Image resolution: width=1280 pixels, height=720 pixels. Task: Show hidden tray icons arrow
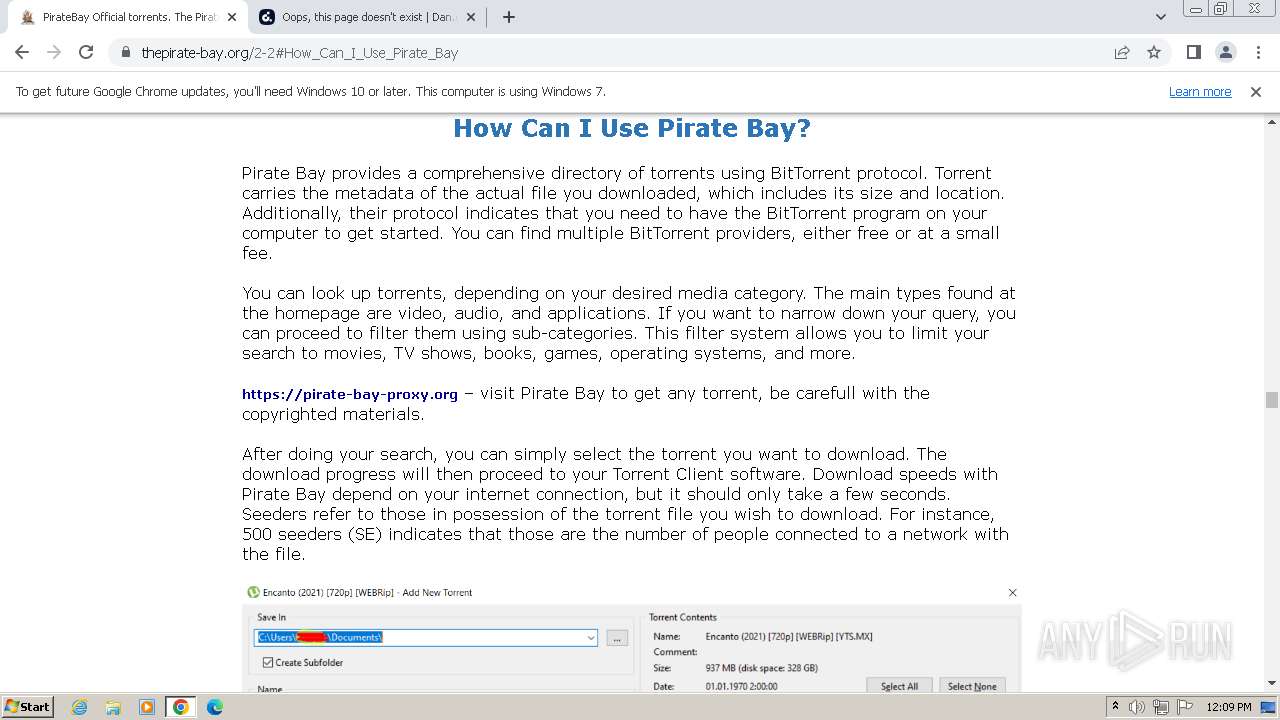tap(1116, 706)
